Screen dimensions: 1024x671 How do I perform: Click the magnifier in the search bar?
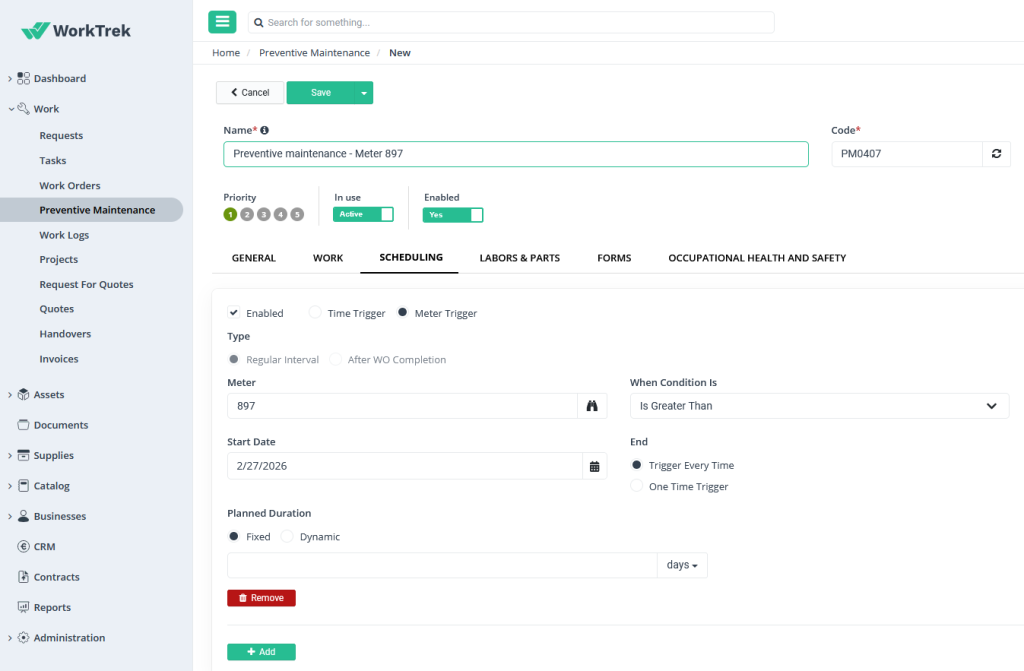(258, 21)
